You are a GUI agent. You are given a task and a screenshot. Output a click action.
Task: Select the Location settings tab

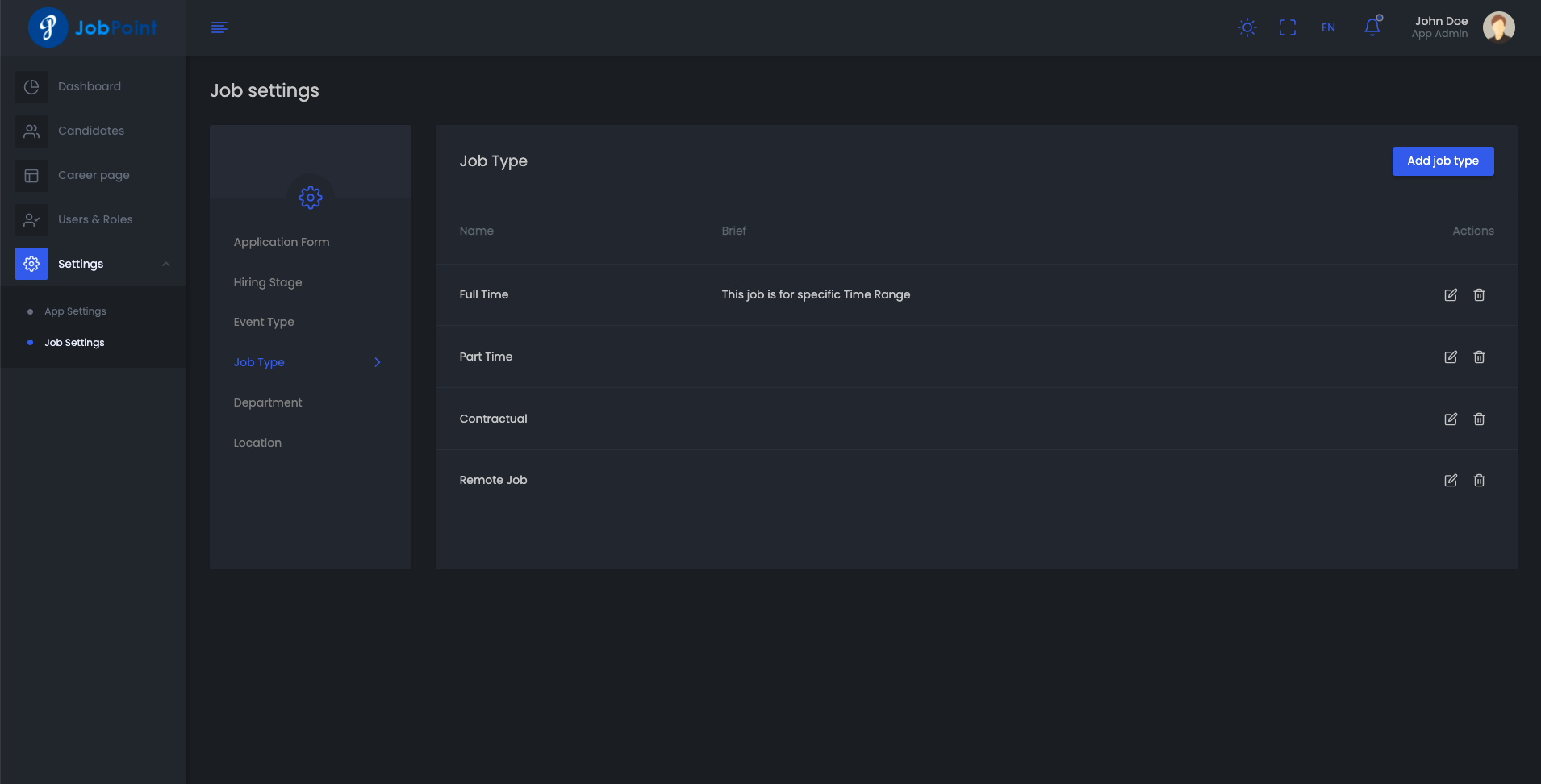[x=257, y=443]
